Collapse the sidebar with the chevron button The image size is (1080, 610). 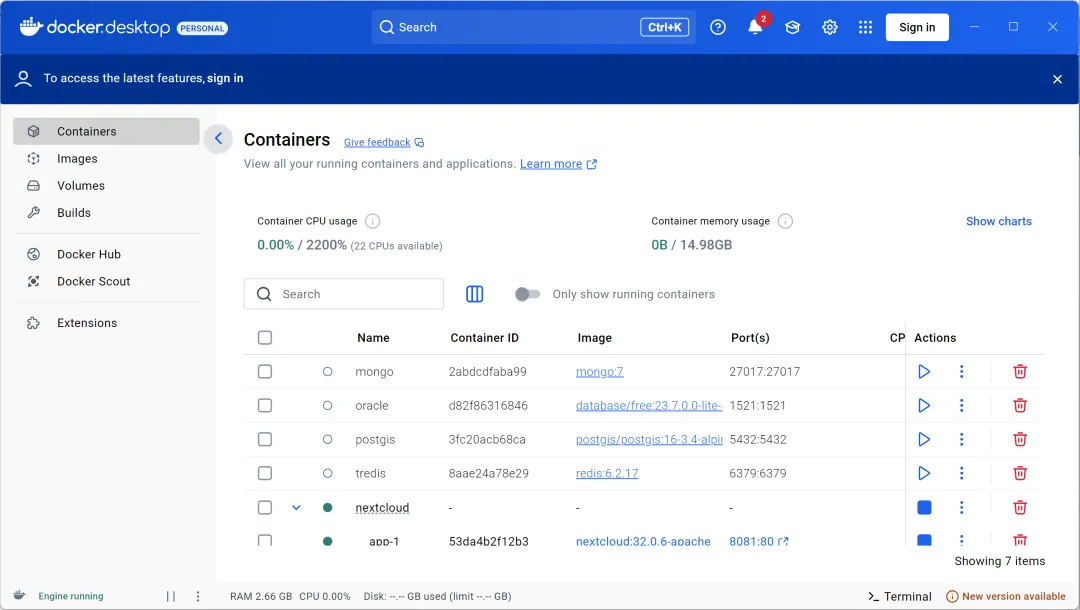coord(218,138)
